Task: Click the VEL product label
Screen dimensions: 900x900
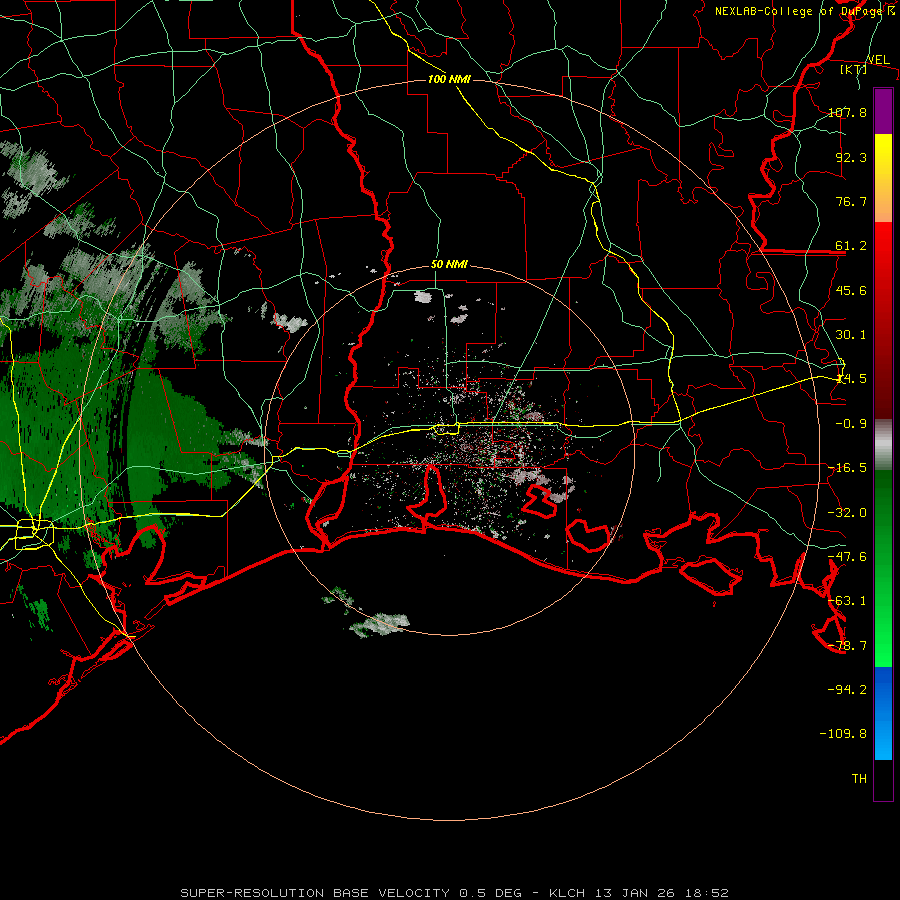Action: (878, 60)
